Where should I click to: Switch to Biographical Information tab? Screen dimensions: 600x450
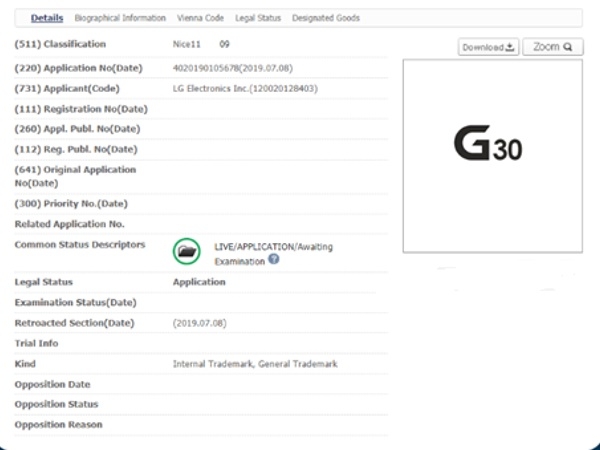(x=120, y=18)
